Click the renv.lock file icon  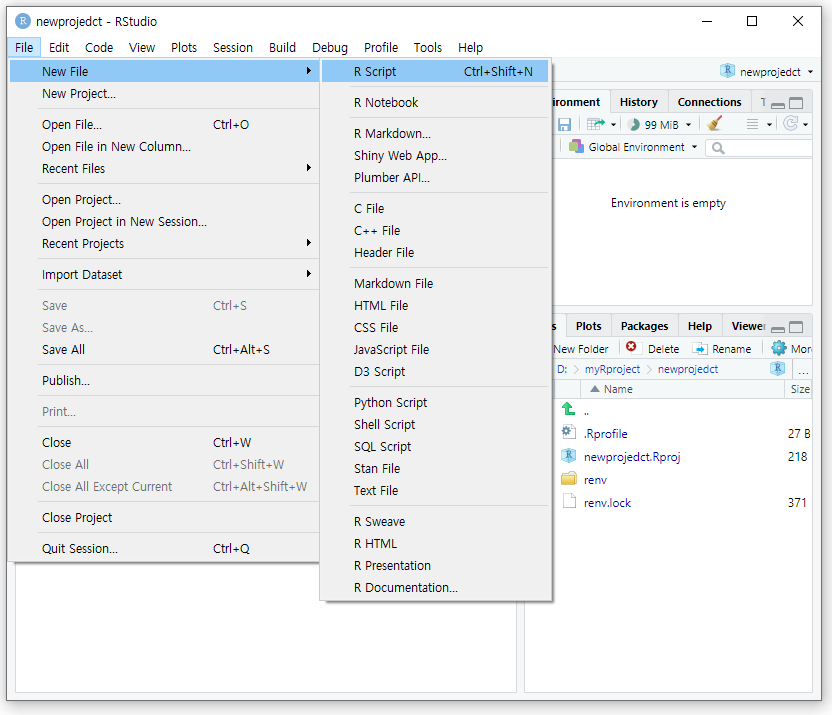click(x=569, y=501)
